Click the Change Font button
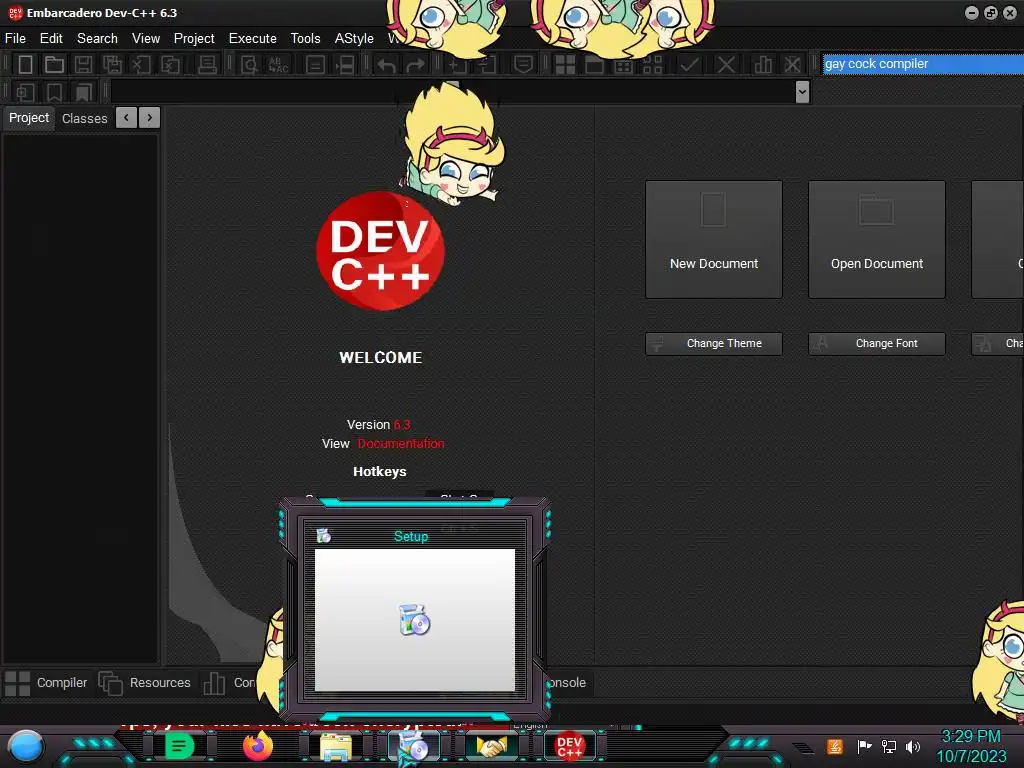Image resolution: width=1024 pixels, height=768 pixels. tap(877, 344)
